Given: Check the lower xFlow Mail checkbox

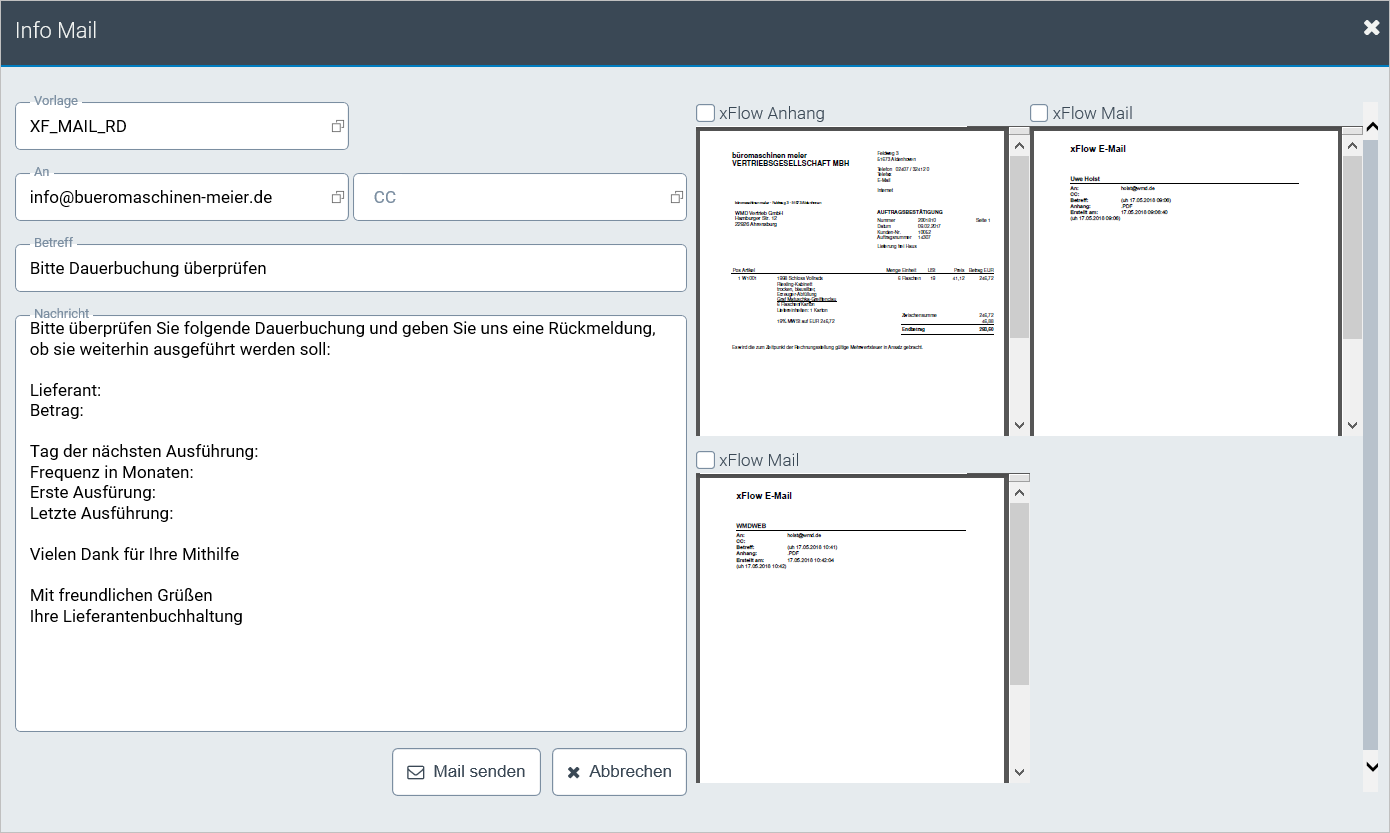Looking at the screenshot, I should pos(706,460).
